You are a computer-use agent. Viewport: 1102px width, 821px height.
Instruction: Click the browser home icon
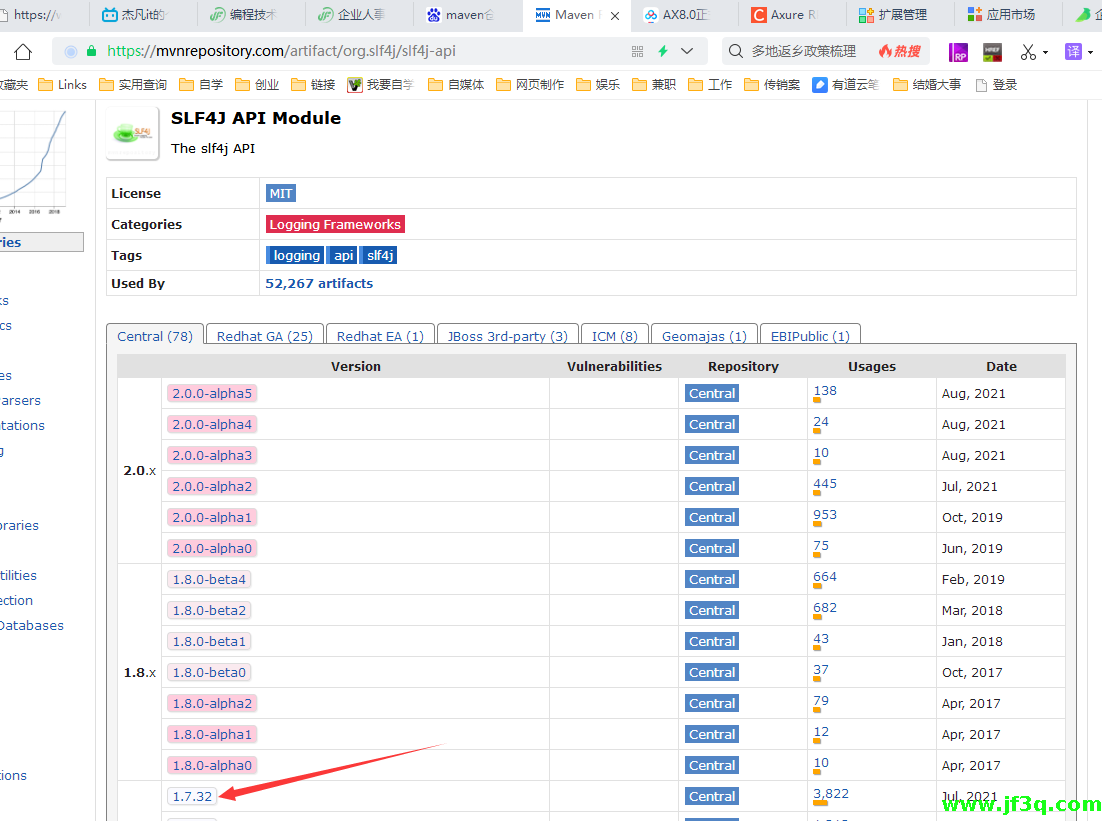pyautogui.click(x=23, y=51)
